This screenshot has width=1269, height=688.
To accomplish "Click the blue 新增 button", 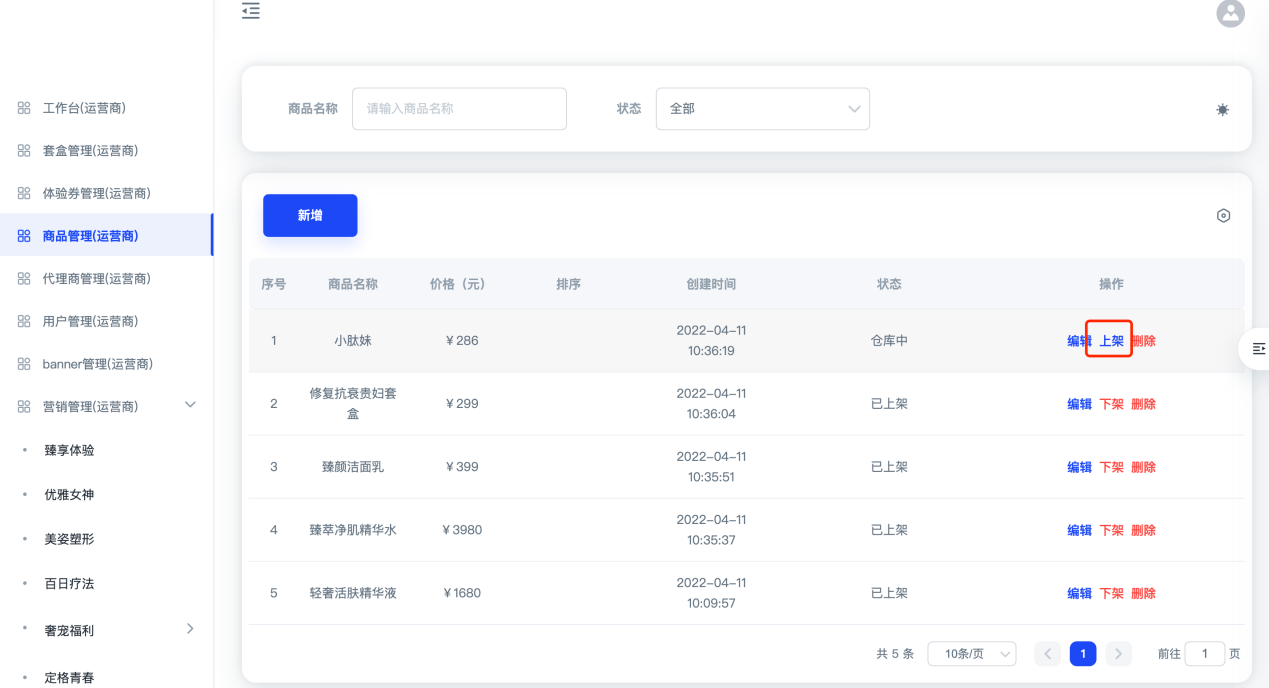I will coord(310,216).
